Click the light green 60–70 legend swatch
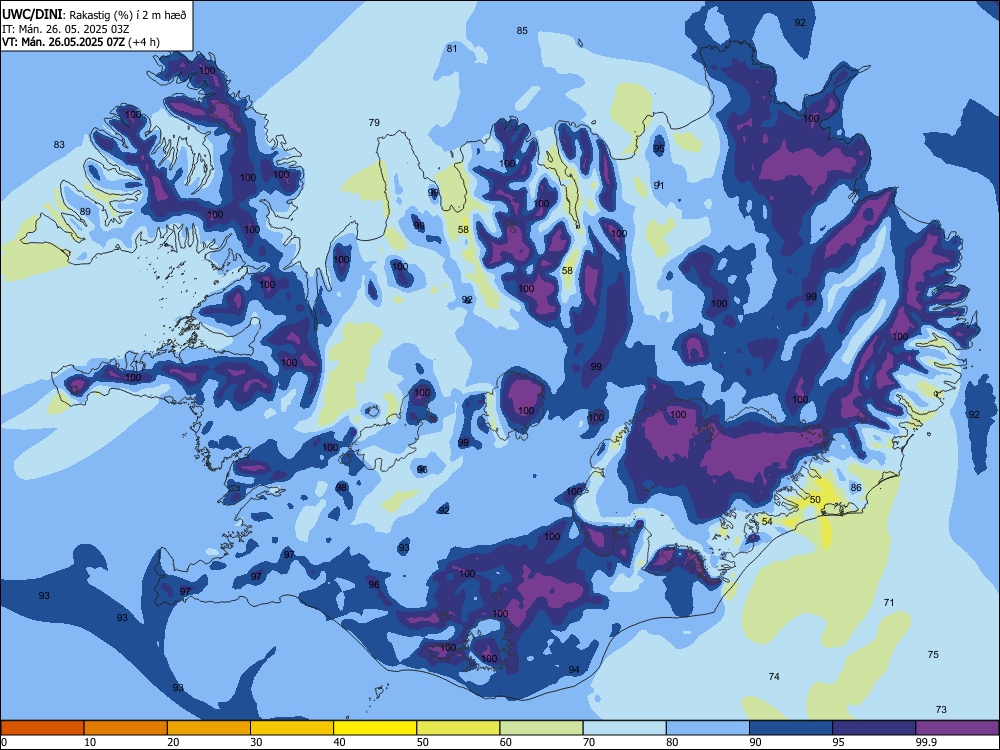The image size is (1000, 750). [x=541, y=728]
